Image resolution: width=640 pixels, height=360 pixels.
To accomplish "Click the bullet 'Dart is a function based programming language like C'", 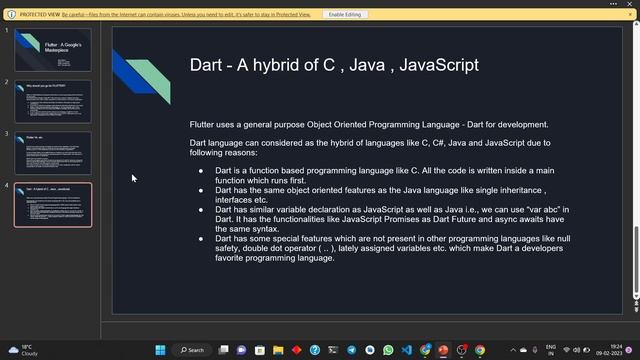I will pyautogui.click(x=384, y=176).
